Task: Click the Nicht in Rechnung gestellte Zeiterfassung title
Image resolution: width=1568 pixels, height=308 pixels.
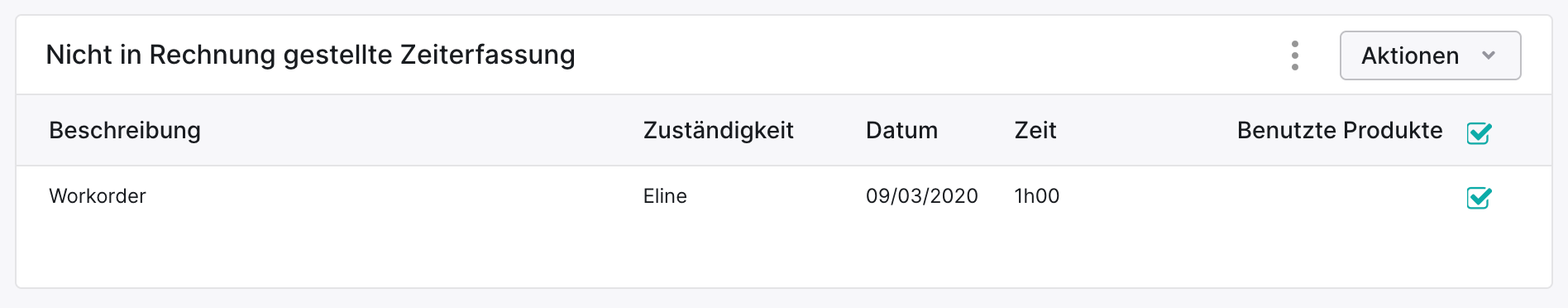Action: click(310, 55)
